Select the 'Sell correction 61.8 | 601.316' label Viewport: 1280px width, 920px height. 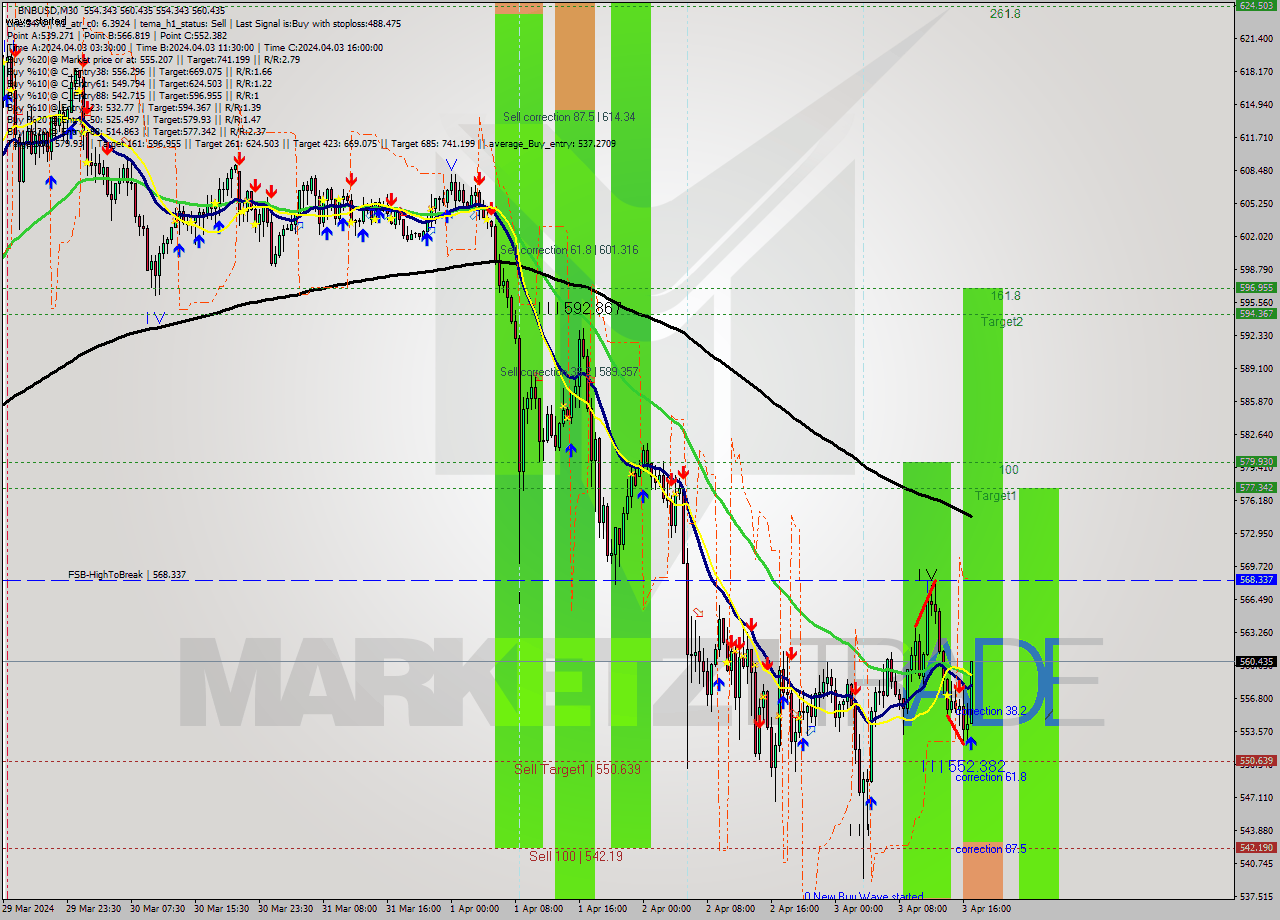[x=569, y=250]
